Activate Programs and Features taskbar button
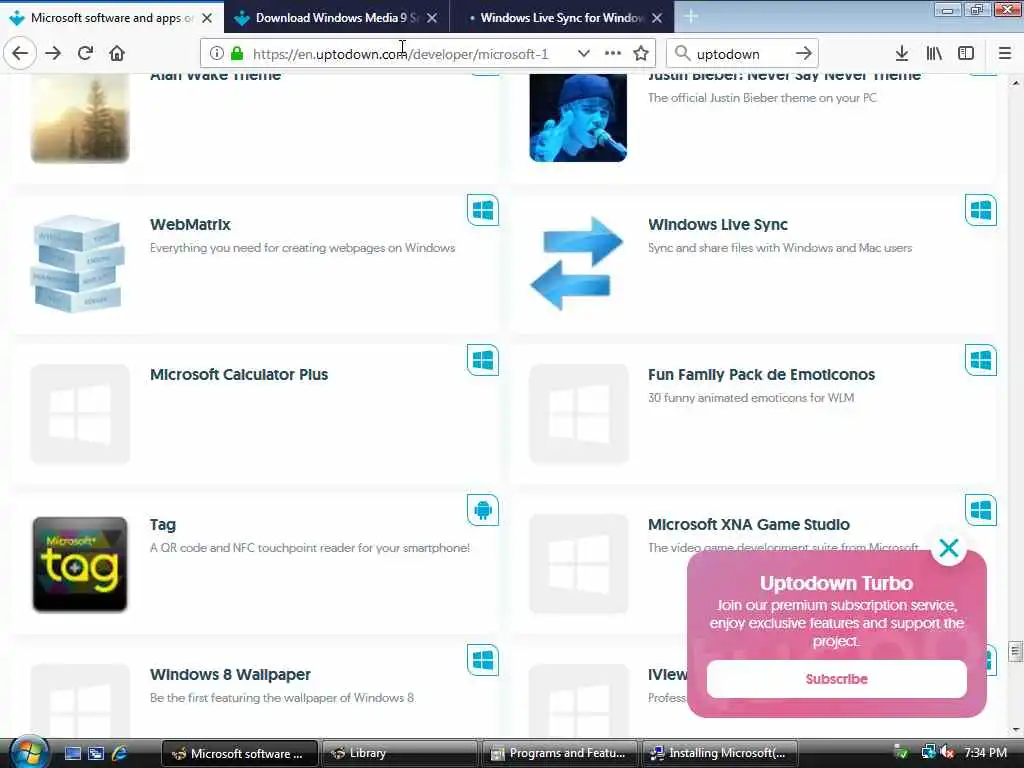Screen dimensions: 1024x768 (x=560, y=754)
